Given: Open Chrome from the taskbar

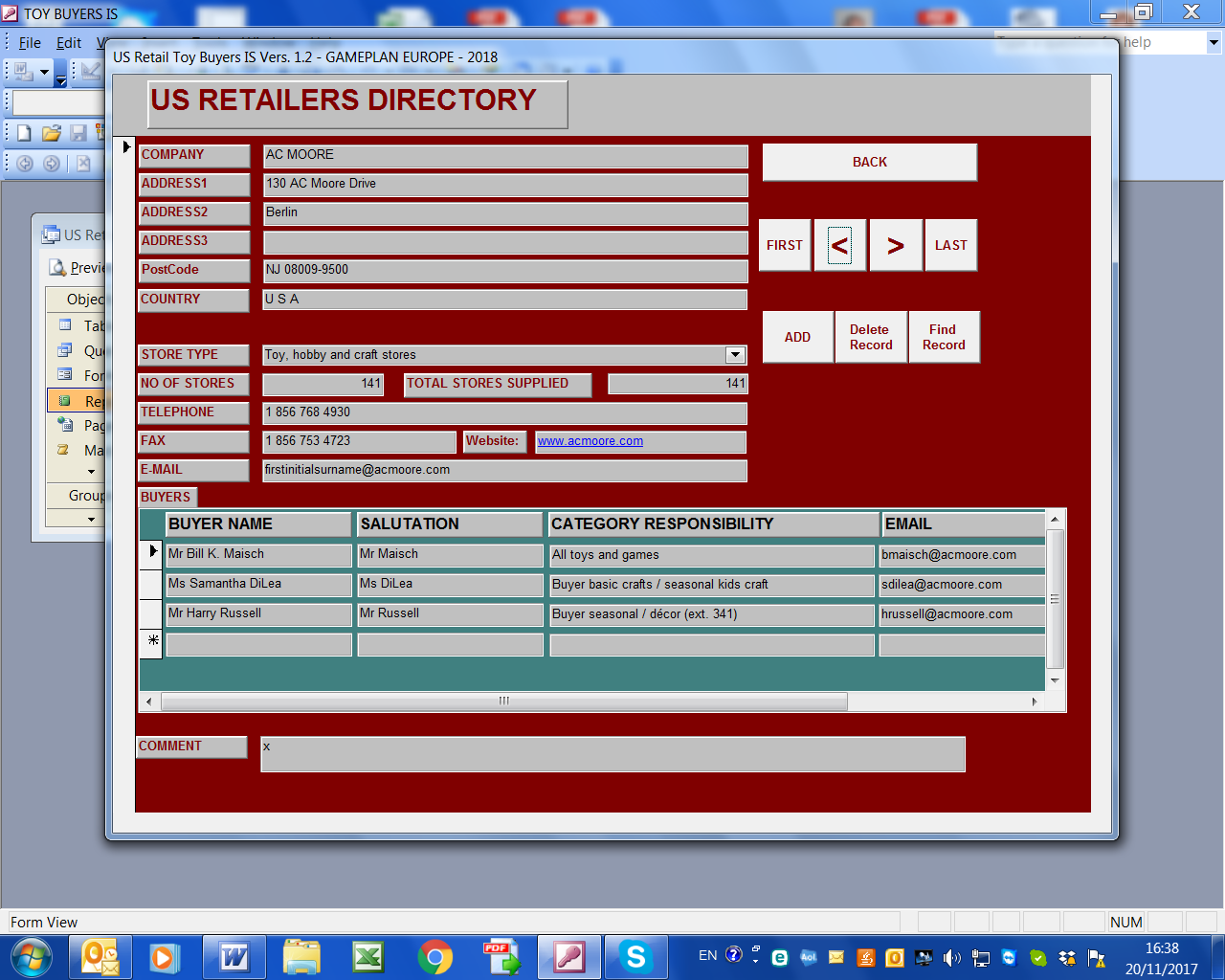Looking at the screenshot, I should (435, 956).
